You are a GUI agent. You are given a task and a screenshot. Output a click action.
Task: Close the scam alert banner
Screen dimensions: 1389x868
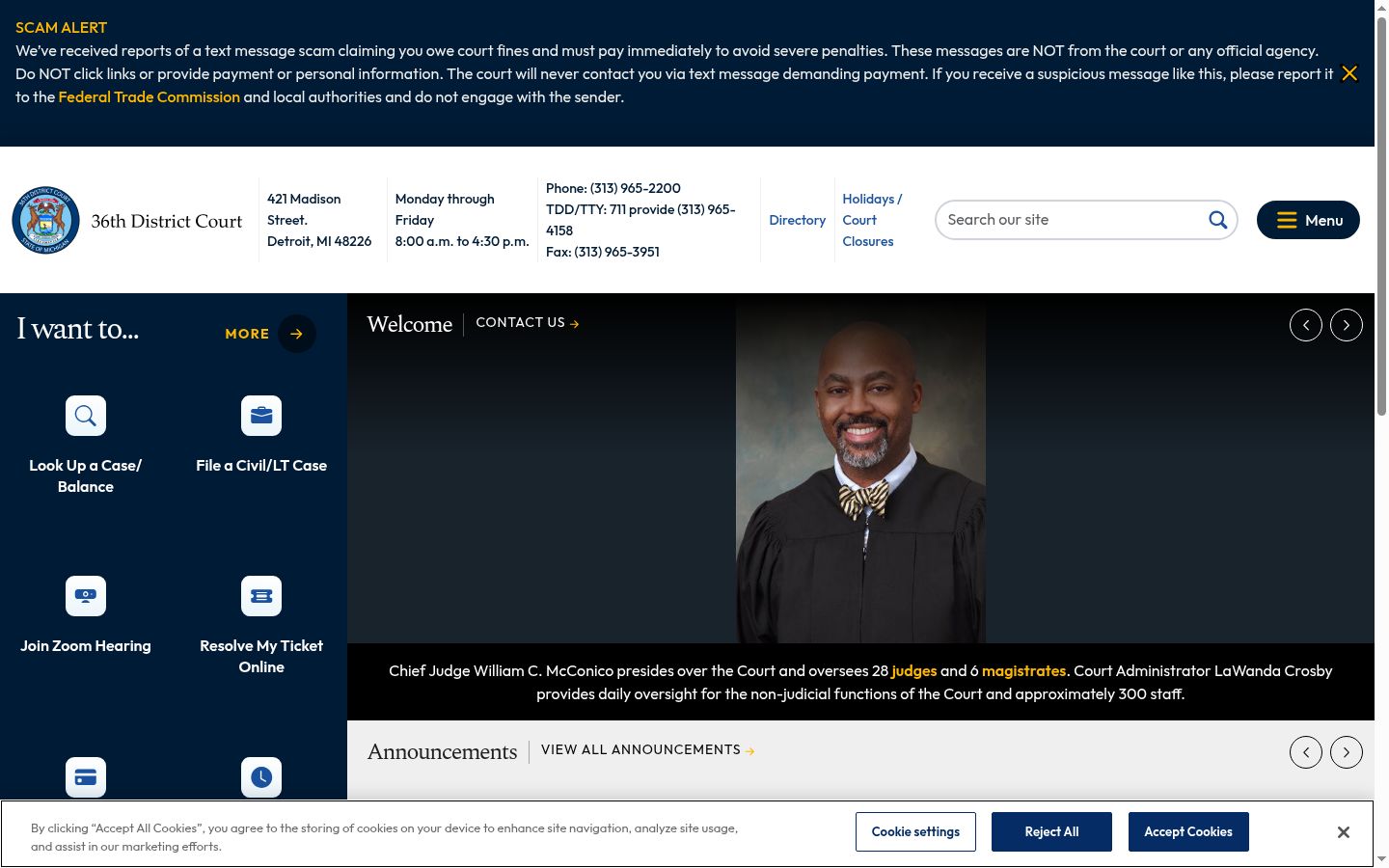click(1349, 73)
